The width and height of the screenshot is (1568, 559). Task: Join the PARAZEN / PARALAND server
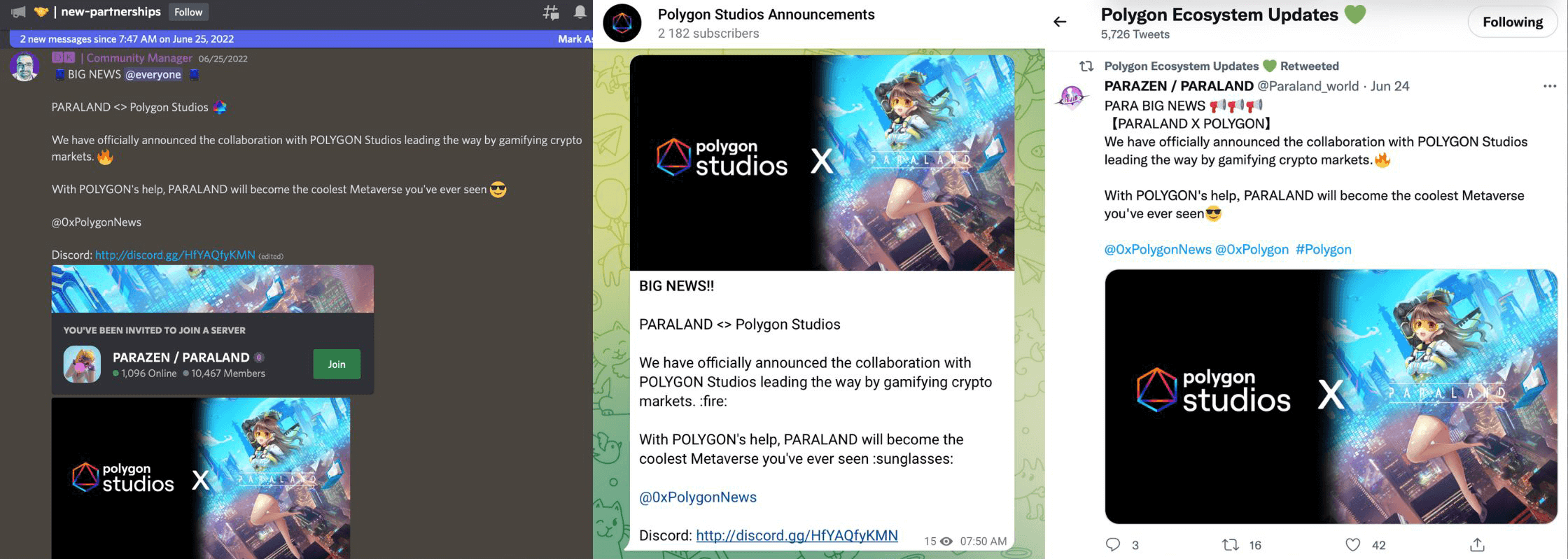337,364
